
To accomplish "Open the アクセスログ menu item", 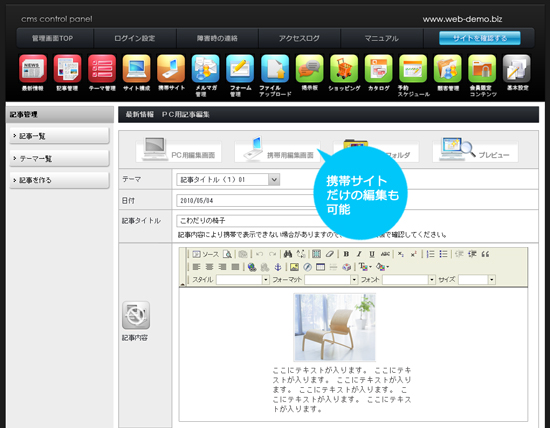I will tap(299, 38).
